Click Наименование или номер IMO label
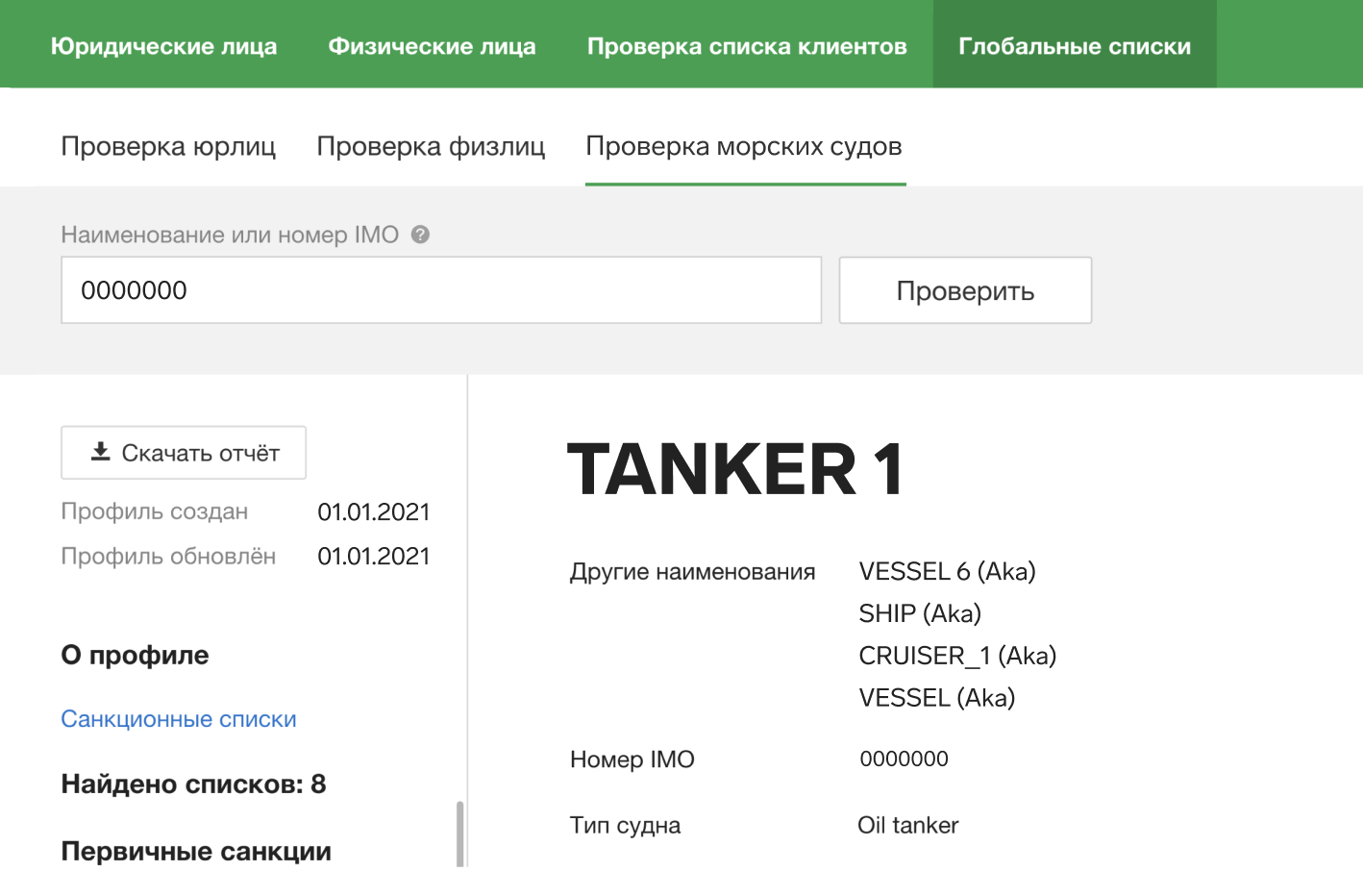Image resolution: width=1363 pixels, height=896 pixels. (230, 235)
